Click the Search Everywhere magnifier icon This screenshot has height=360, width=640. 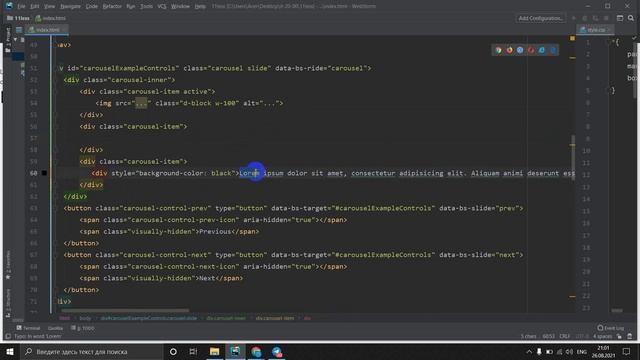point(631,18)
